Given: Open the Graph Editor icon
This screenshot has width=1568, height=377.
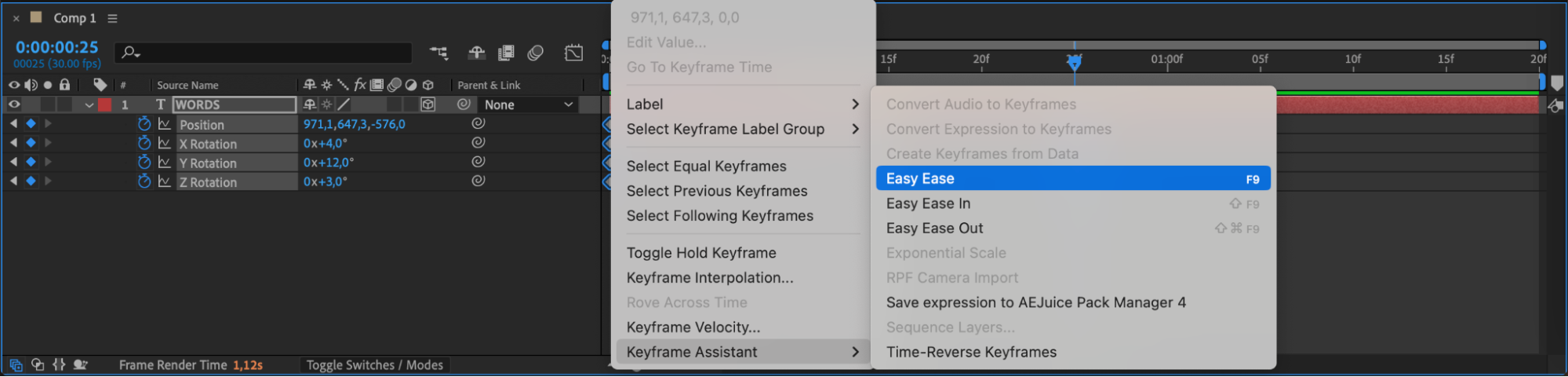Looking at the screenshot, I should 573,53.
